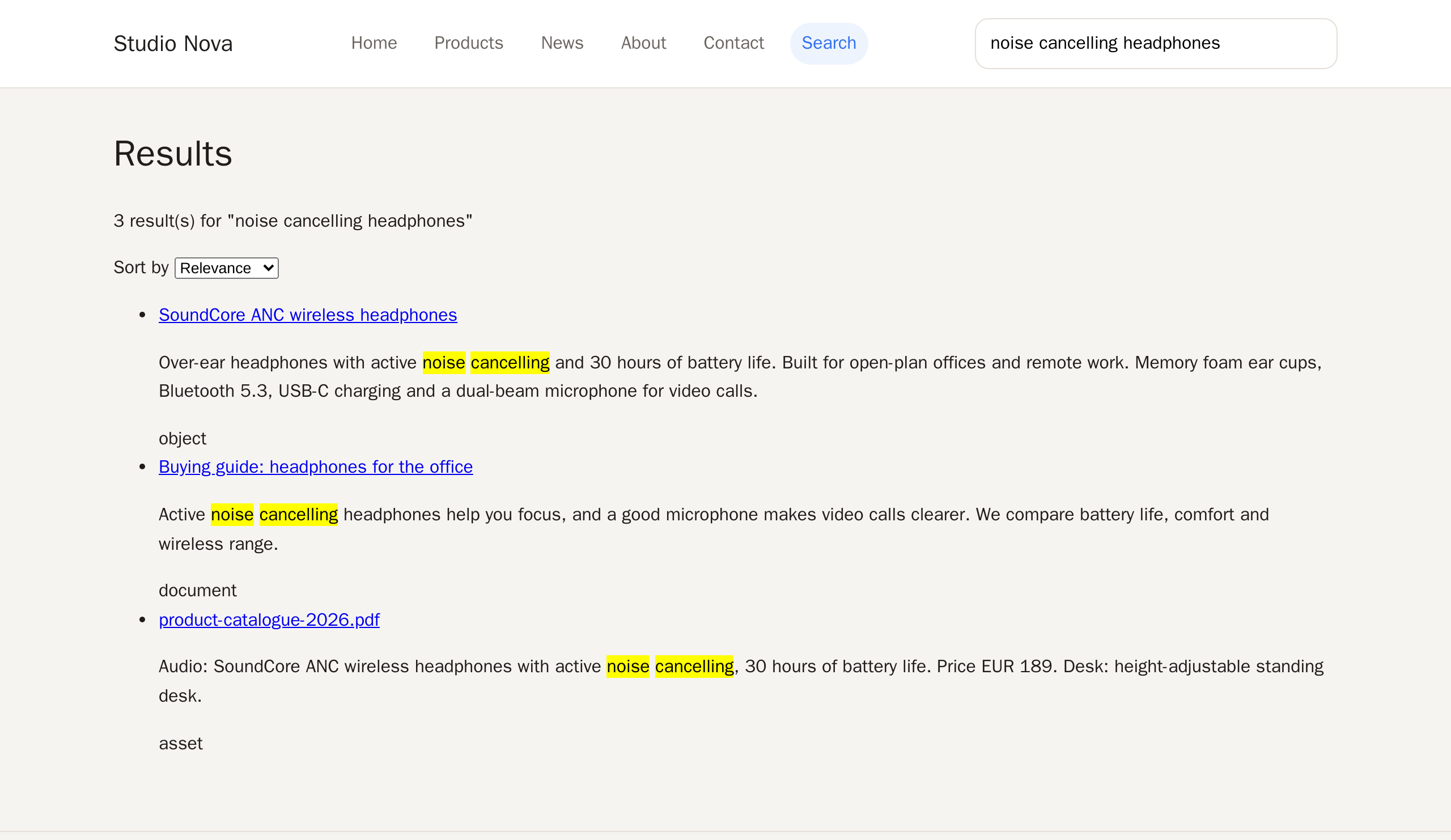Go to the Home nav item
Viewport: 1451px width, 840px height.
coord(374,43)
